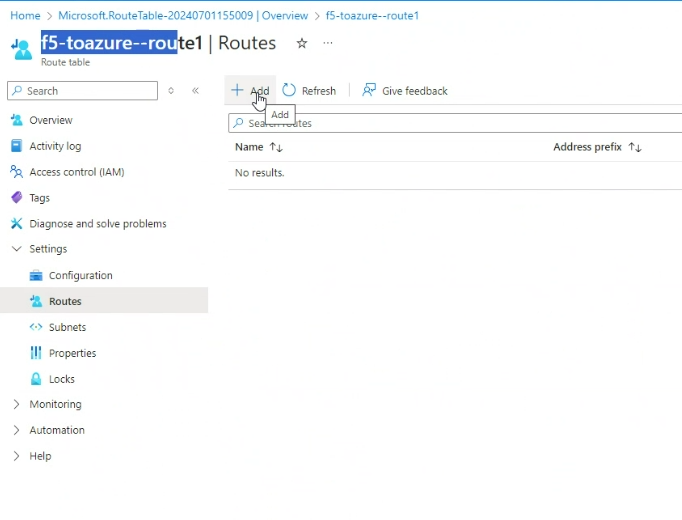Click the Automation section label

coord(57,430)
